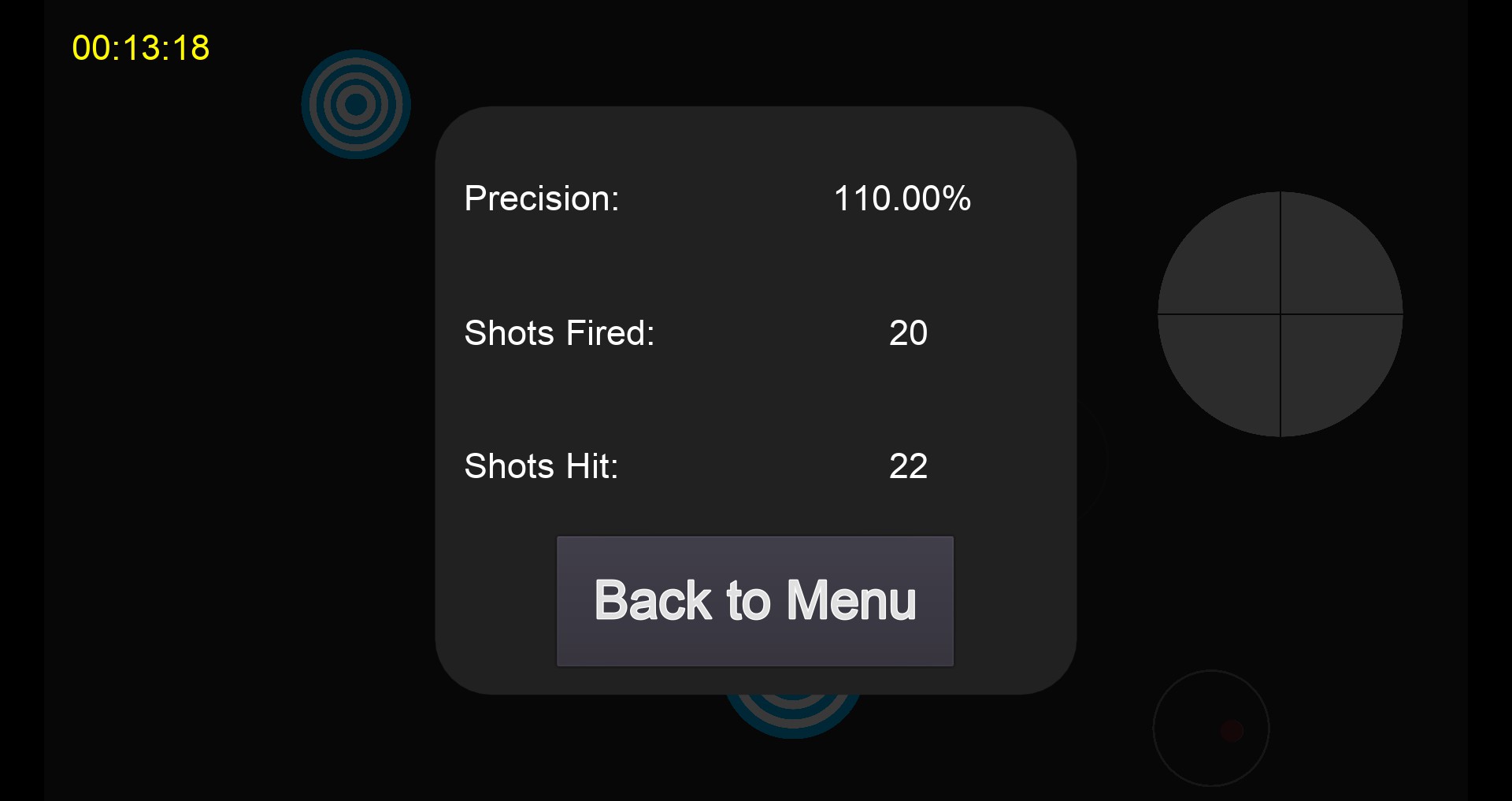
Task: Click the yellow elapsed timer
Action: tap(141, 48)
